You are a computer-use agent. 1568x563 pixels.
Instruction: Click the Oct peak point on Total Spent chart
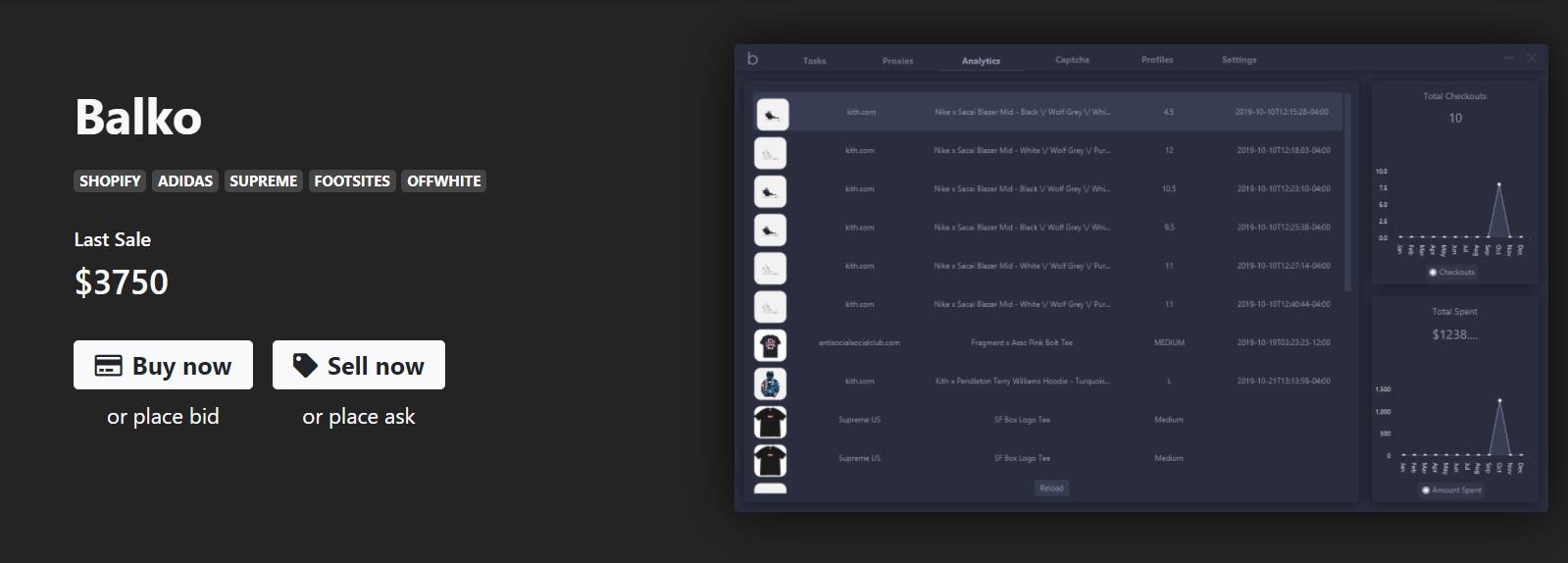click(x=1499, y=400)
